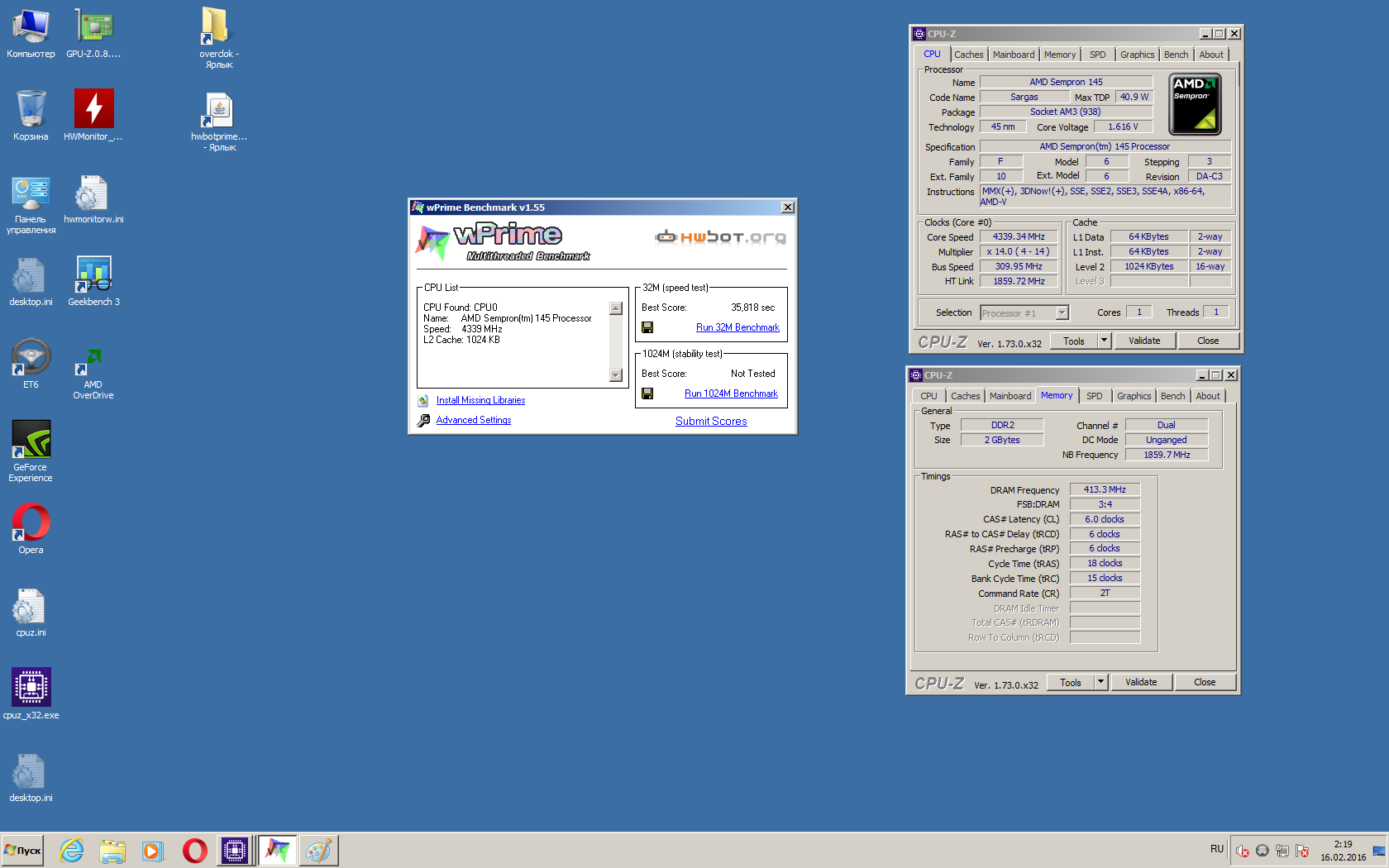
Task: Open About tab in top CPU-Z window
Action: [x=1211, y=55]
